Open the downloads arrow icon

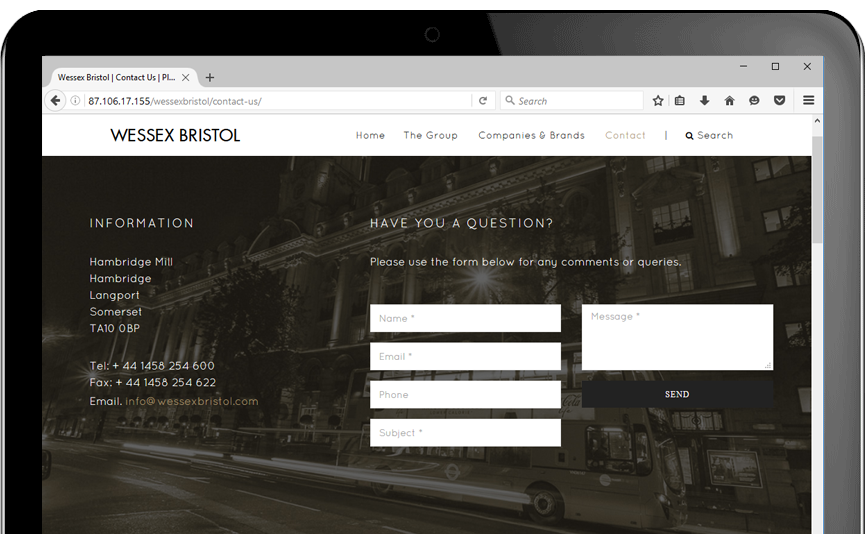coord(704,101)
